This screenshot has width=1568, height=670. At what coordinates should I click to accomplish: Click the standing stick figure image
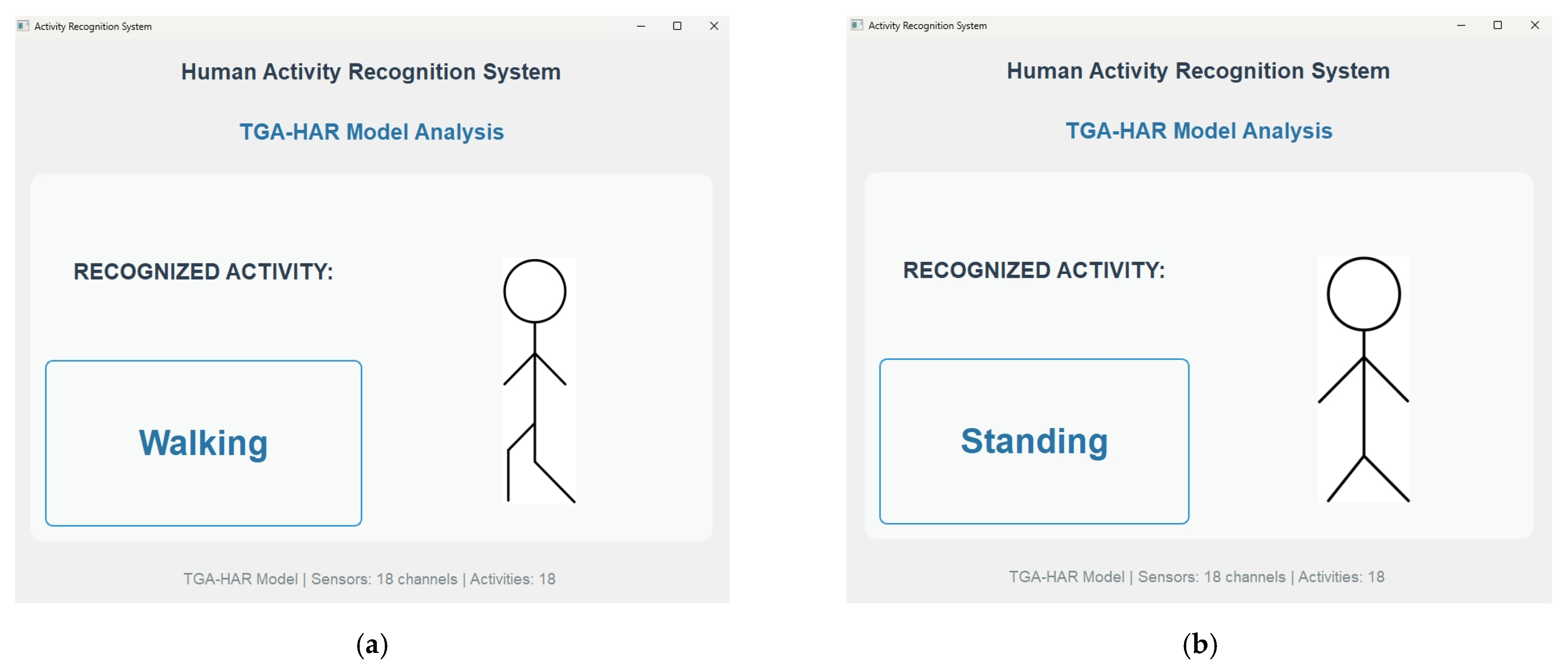click(1364, 379)
